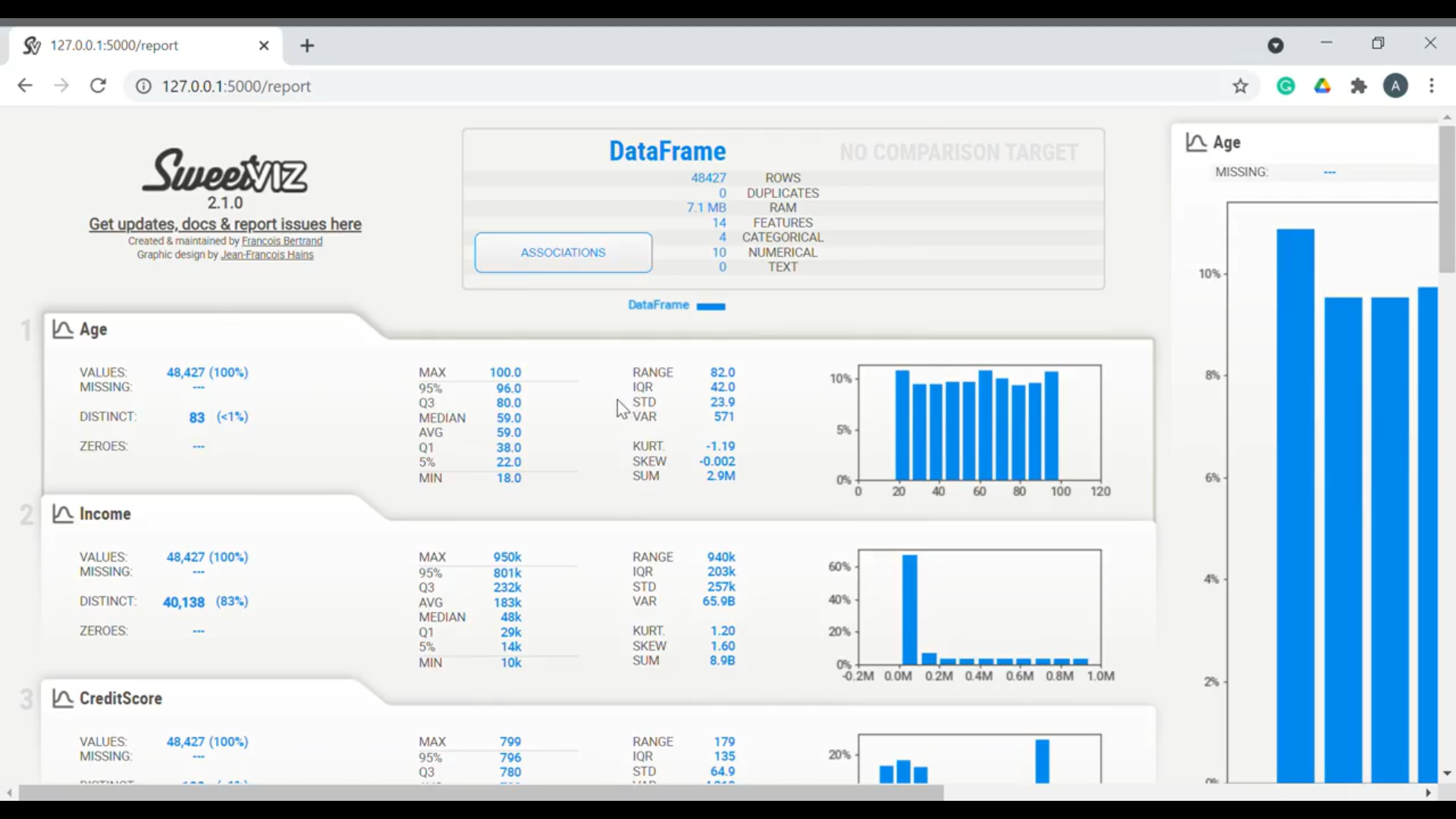Open a new browser tab
This screenshot has height=819, width=1456.
(x=307, y=45)
